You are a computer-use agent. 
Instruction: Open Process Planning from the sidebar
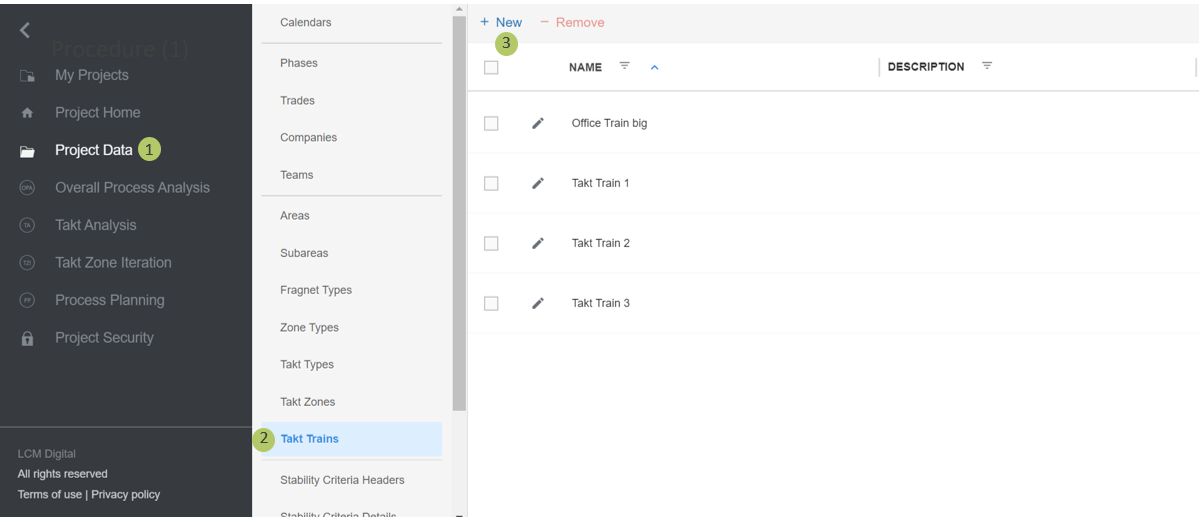[x=109, y=300]
